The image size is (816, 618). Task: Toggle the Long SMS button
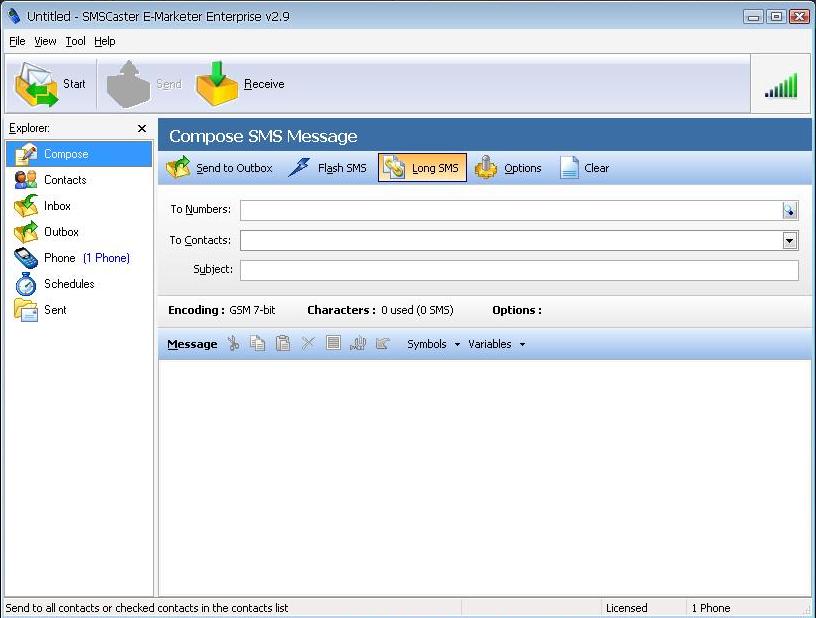[422, 168]
